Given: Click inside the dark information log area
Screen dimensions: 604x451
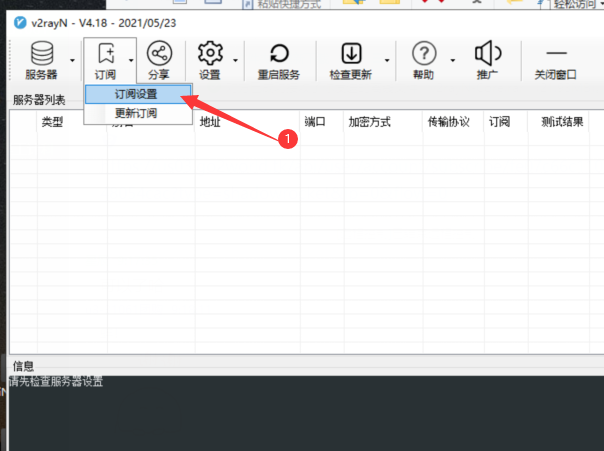Looking at the screenshot, I should coord(300,415).
